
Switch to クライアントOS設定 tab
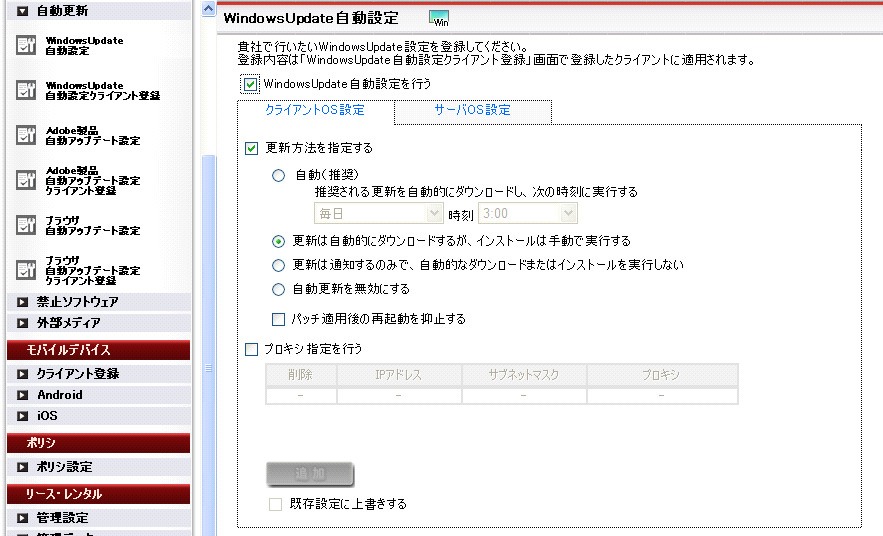coord(315,110)
